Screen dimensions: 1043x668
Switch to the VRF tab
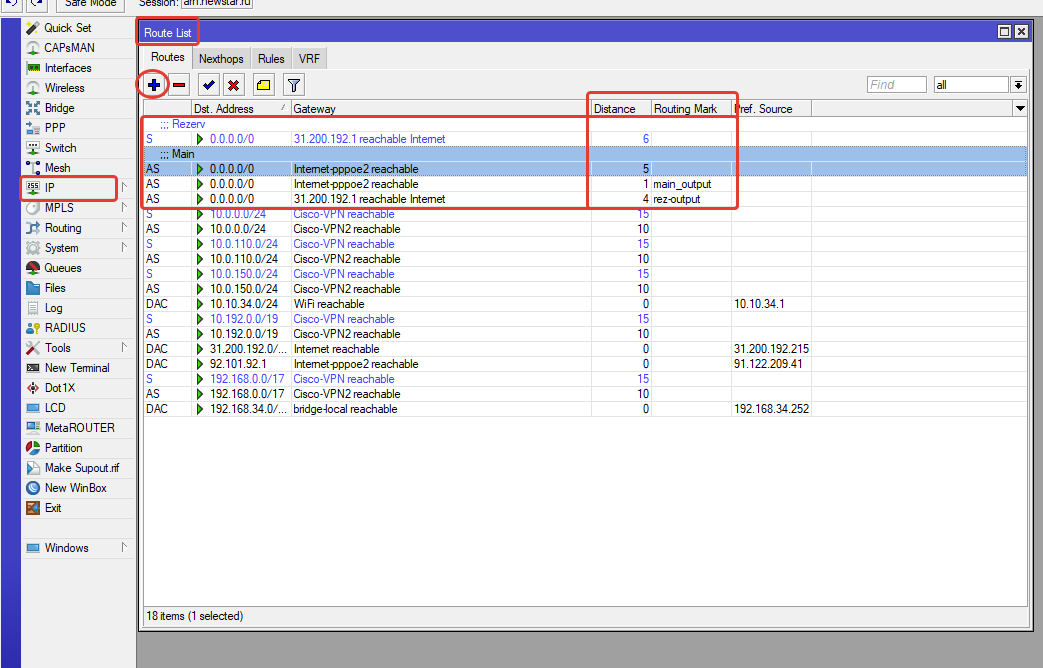coord(309,59)
